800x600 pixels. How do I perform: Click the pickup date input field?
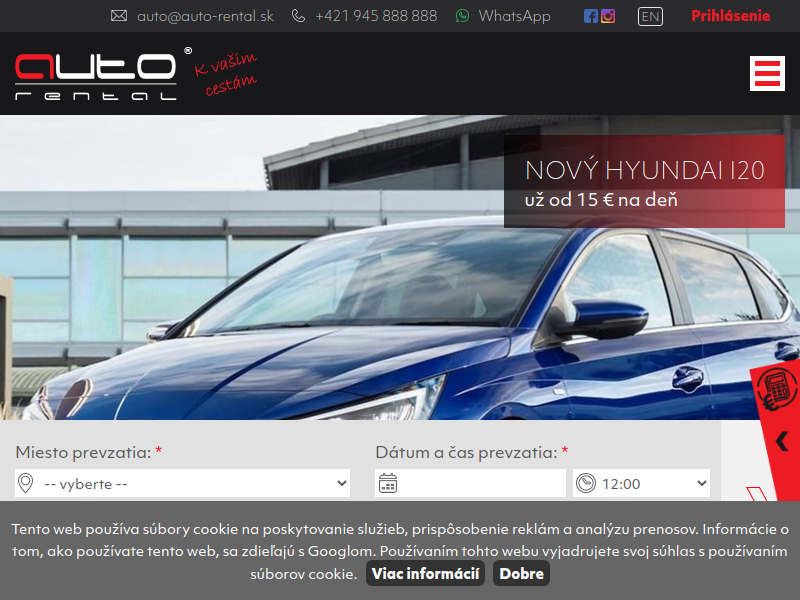[x=470, y=483]
